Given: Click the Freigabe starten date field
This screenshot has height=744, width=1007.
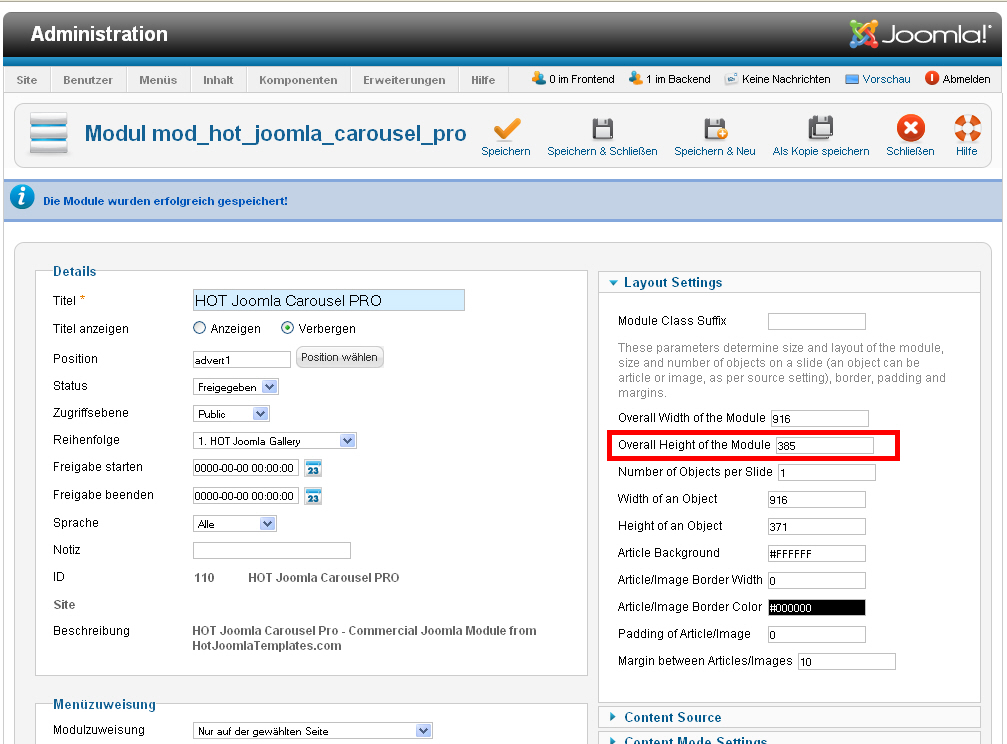Looking at the screenshot, I should [x=246, y=468].
